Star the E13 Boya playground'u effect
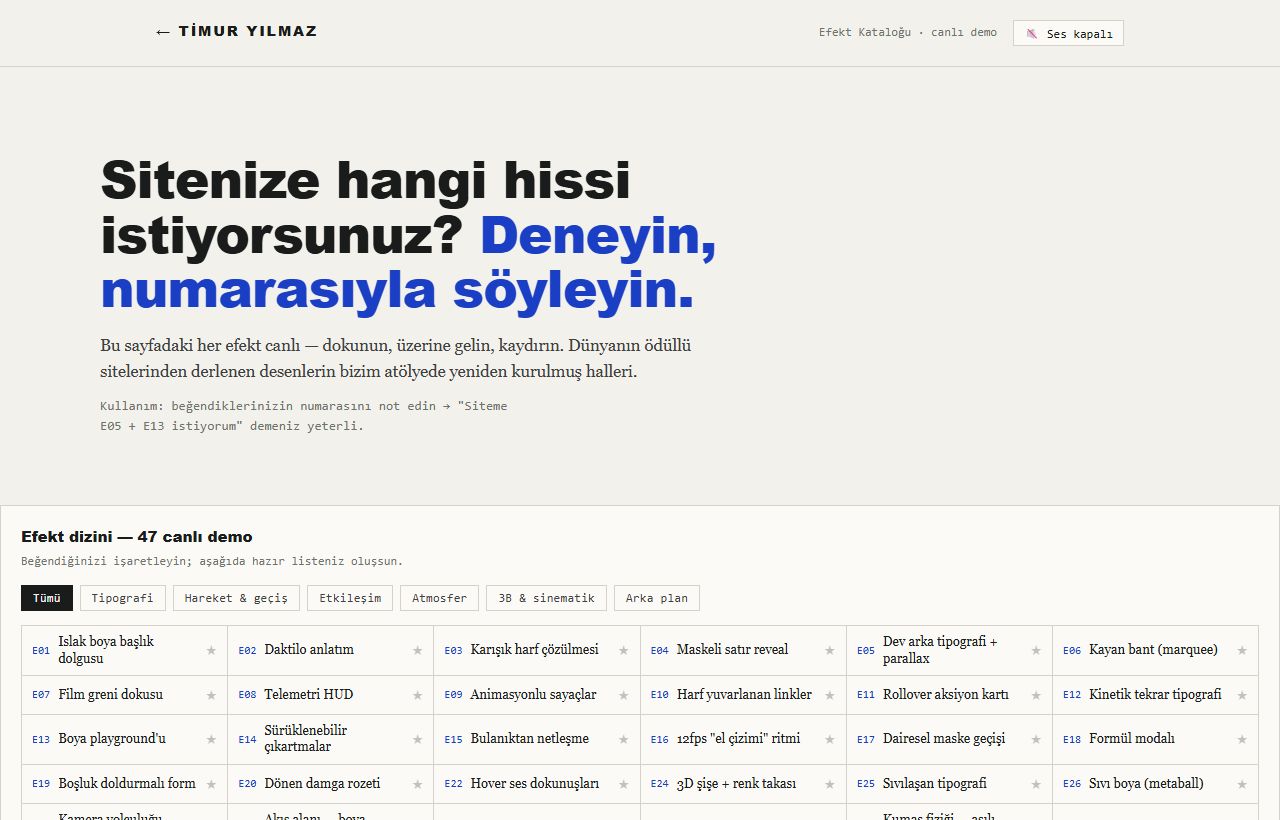 coord(211,739)
